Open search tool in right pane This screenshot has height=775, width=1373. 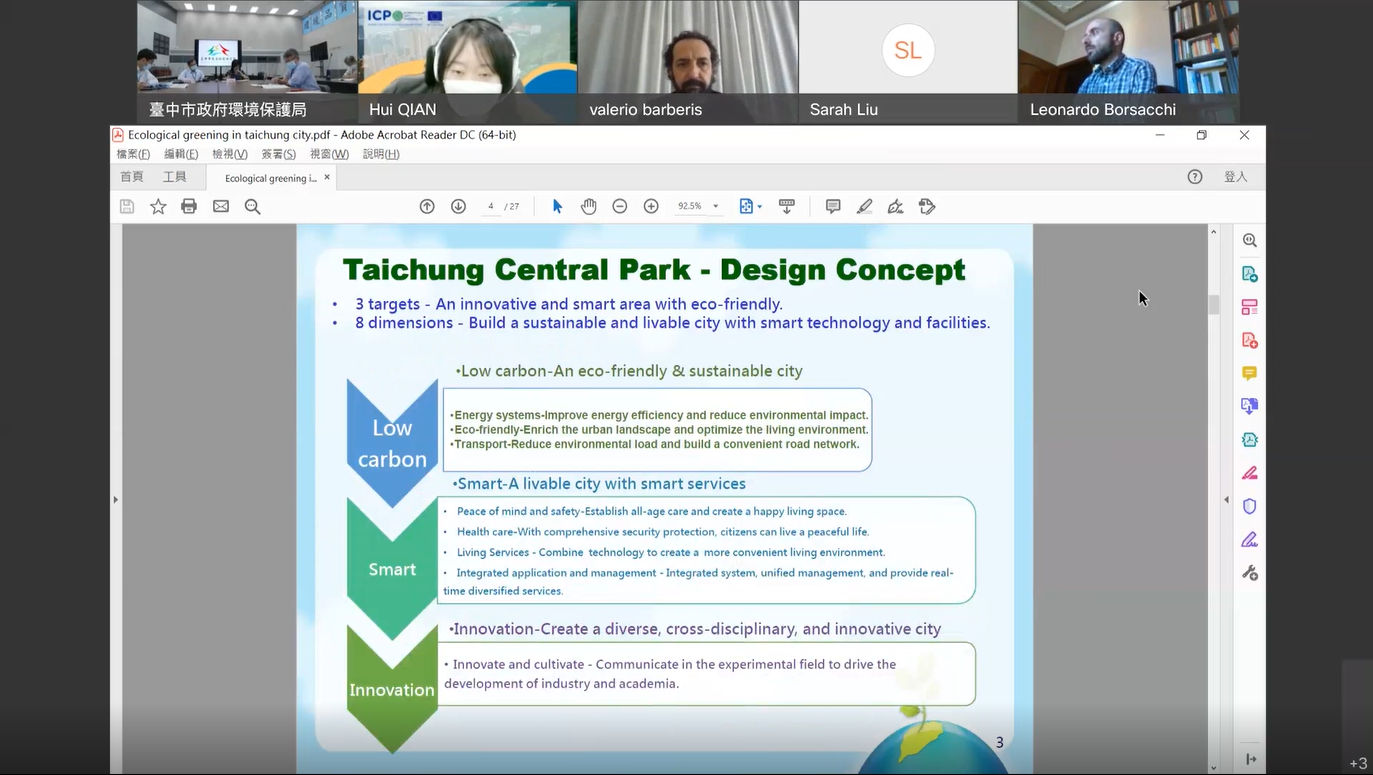pyautogui.click(x=1250, y=240)
